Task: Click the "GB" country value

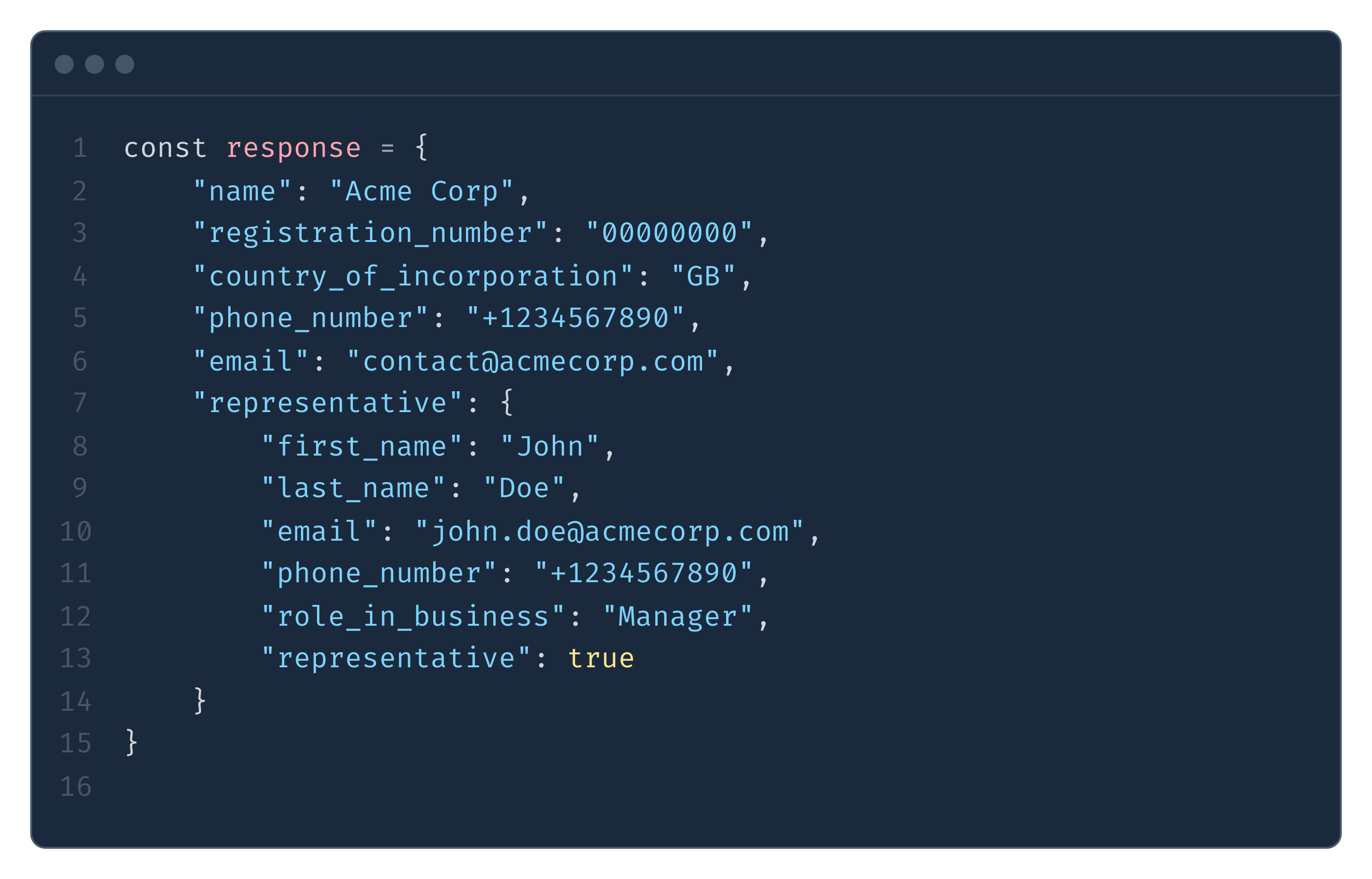Action: click(703, 276)
